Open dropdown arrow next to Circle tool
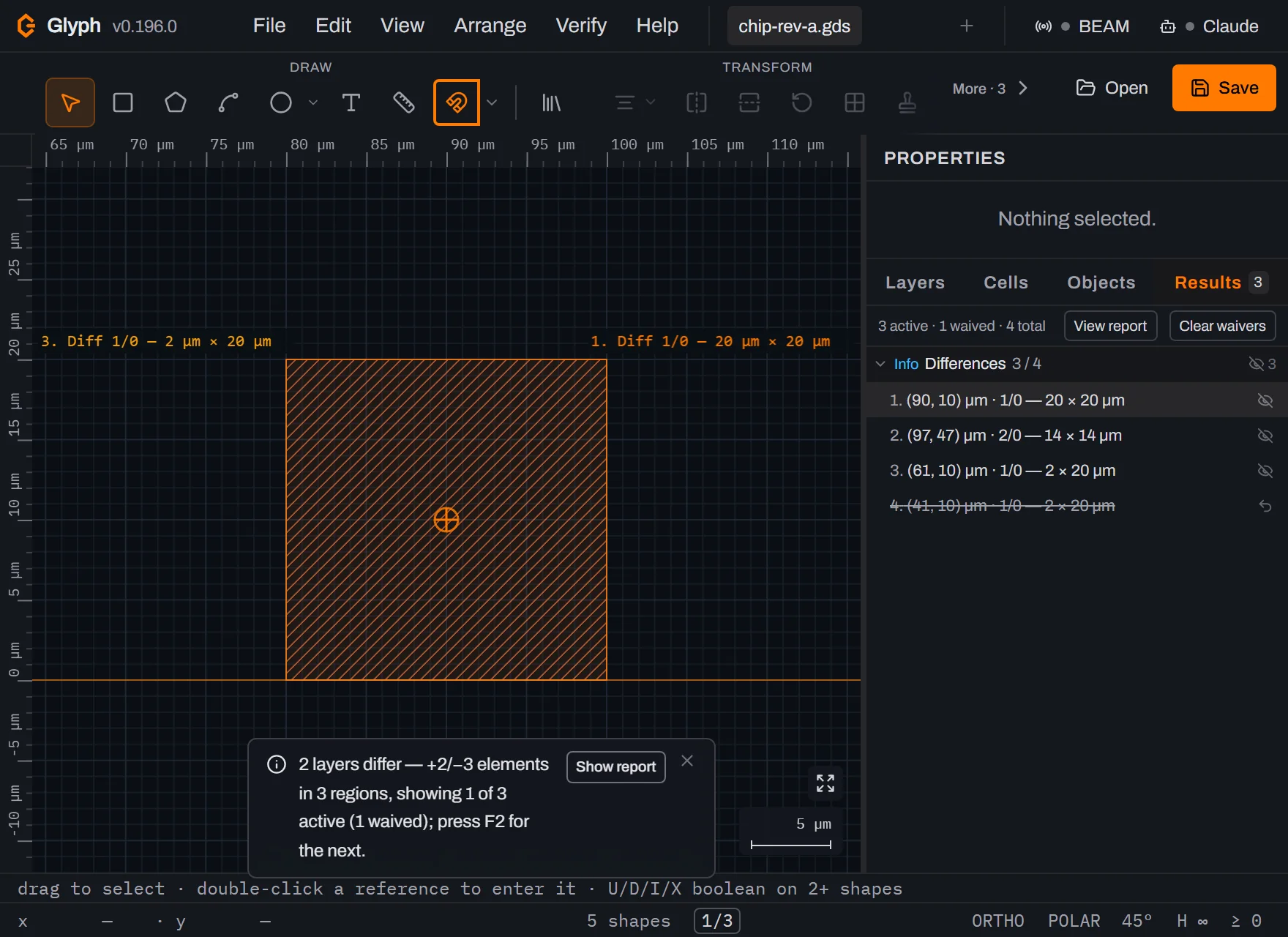The width and height of the screenshot is (1288, 937). point(313,102)
